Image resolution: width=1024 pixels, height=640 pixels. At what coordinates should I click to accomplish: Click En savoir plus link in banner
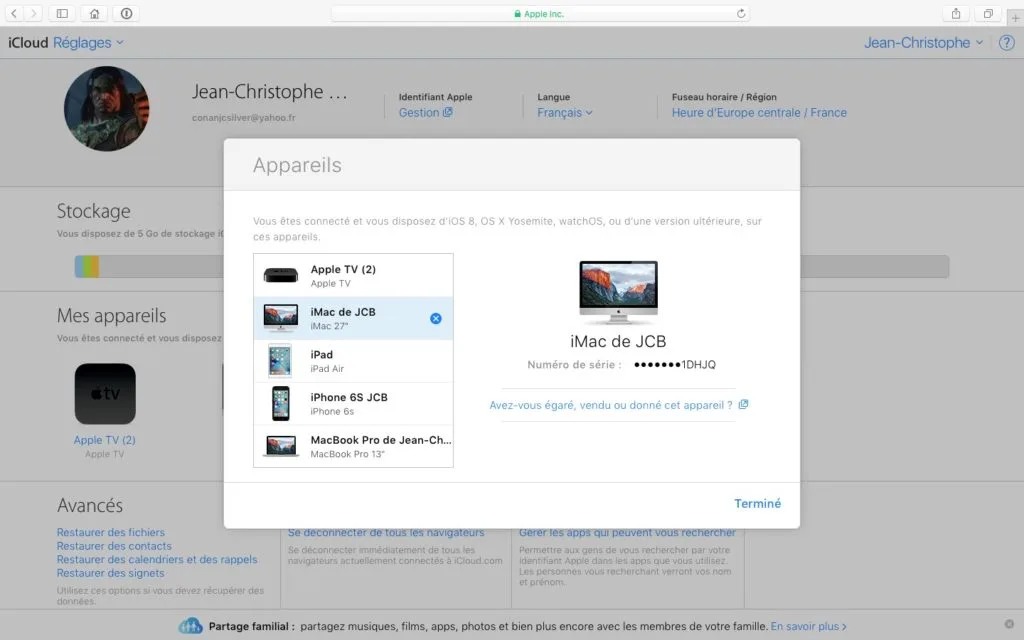[x=808, y=626]
